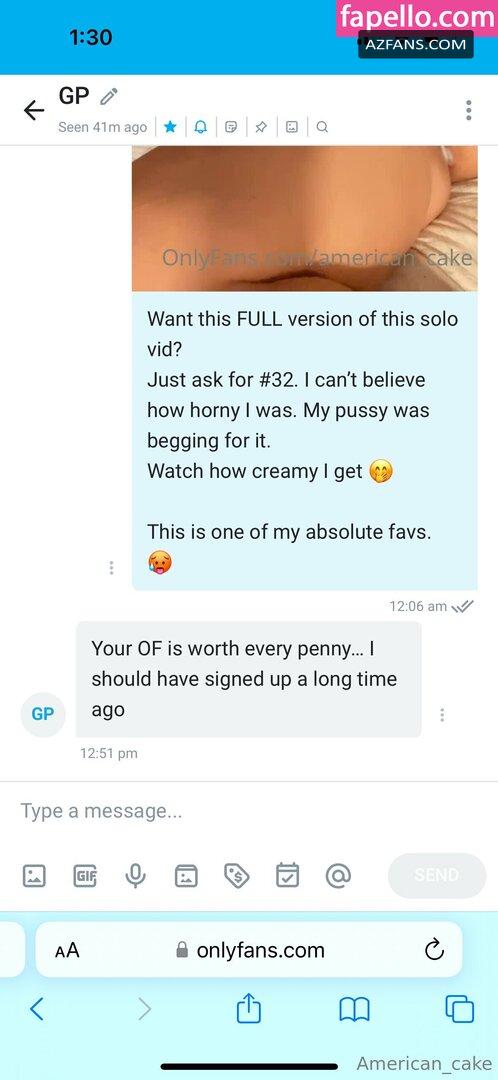Open the options dots beside the sent message
This screenshot has width=498, height=1080.
pos(112,568)
